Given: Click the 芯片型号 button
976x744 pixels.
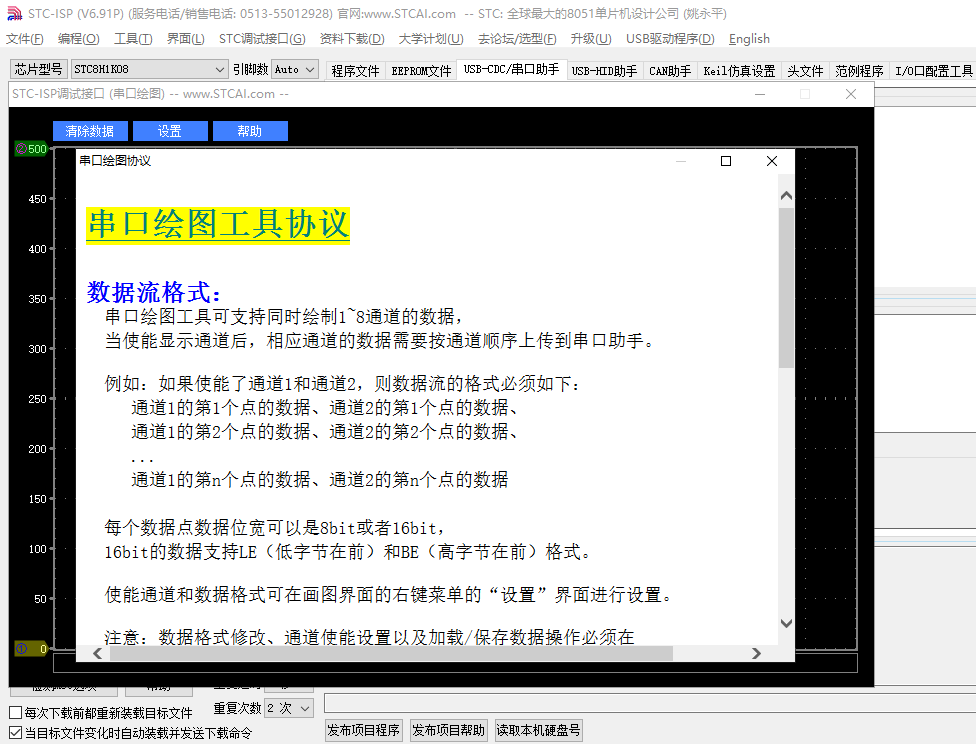Looking at the screenshot, I should click(39, 69).
